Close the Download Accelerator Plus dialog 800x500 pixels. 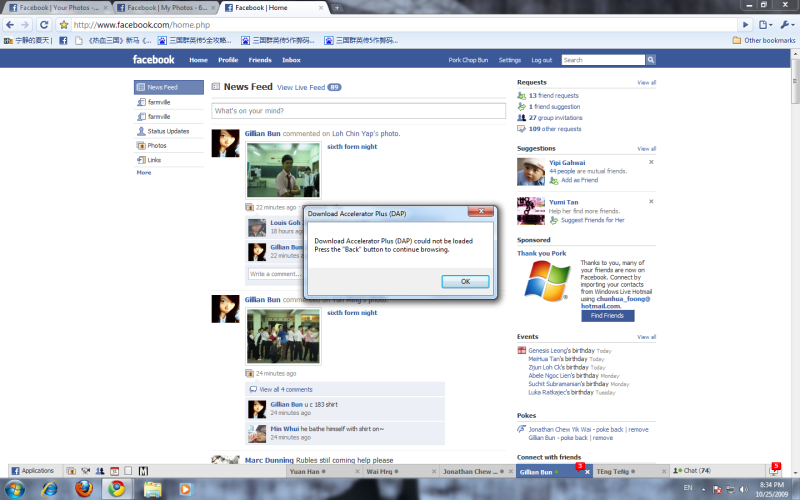[481, 211]
